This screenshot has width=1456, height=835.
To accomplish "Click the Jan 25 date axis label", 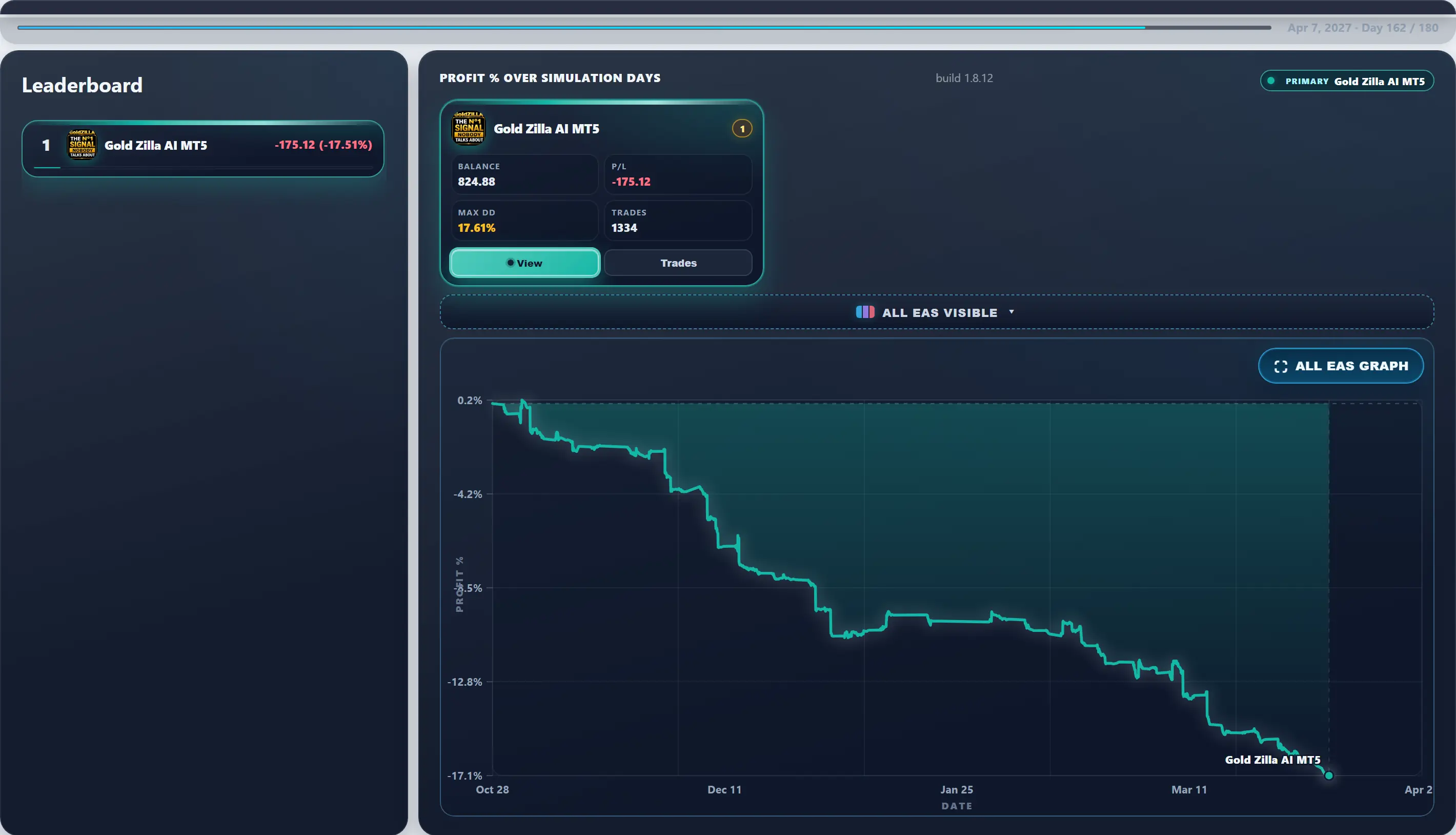I will click(956, 790).
